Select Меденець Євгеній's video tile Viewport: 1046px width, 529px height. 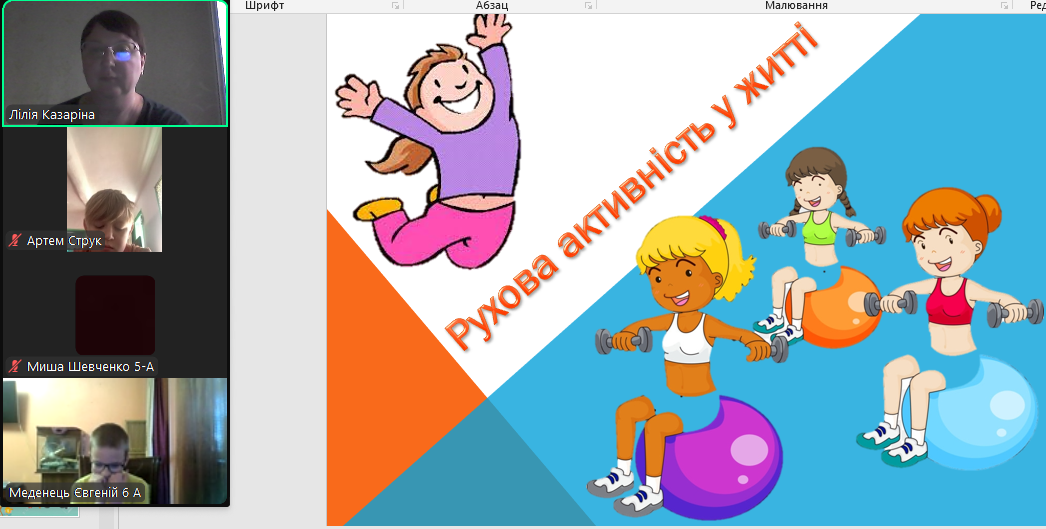coord(115,441)
